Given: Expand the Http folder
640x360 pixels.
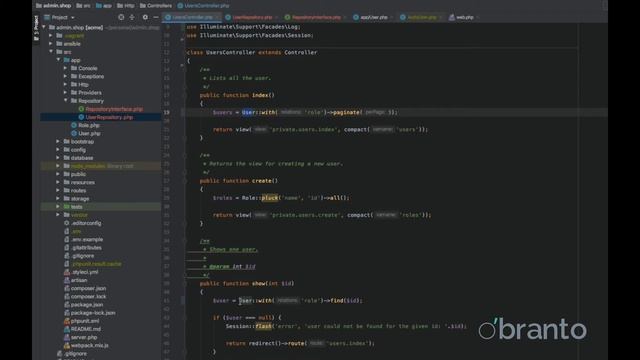Looking at the screenshot, I should coord(66,84).
